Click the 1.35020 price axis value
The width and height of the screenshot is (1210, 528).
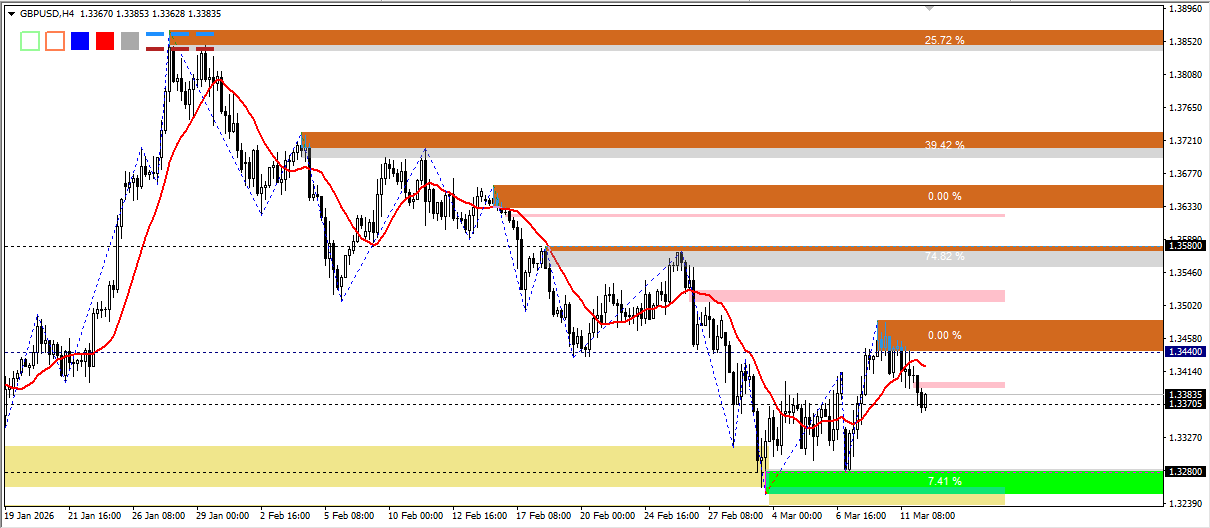pyautogui.click(x=1185, y=306)
